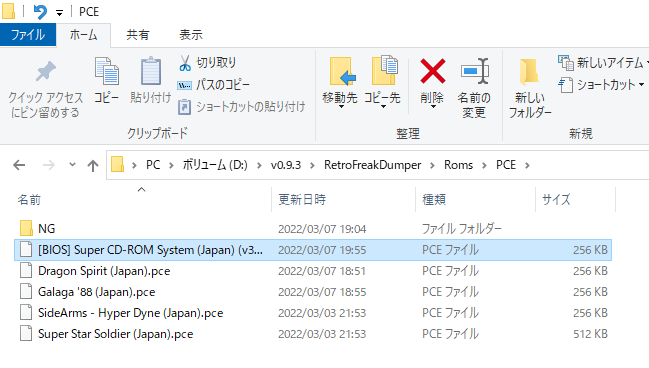Viewport: 649px width, 368px height.
Task: Open 新しいアイテム new item menu
Action: pos(603,63)
